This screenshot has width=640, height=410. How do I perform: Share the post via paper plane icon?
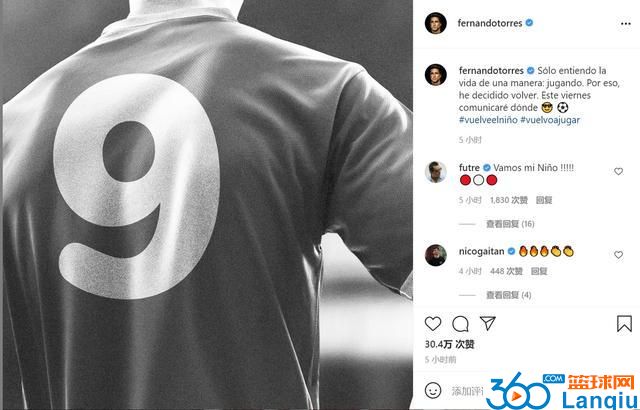[488, 323]
